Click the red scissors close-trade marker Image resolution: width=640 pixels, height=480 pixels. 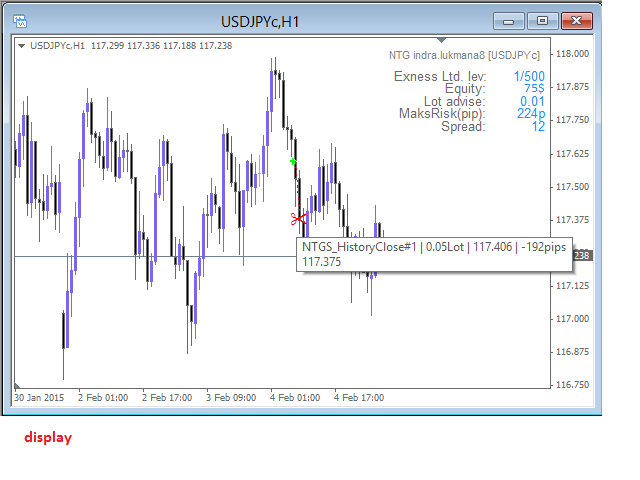[x=298, y=219]
